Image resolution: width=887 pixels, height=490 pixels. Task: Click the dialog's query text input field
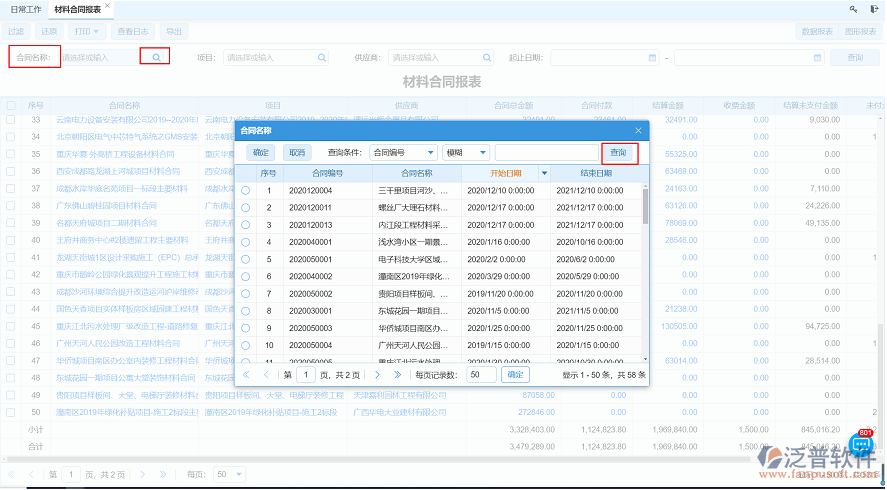coord(546,153)
